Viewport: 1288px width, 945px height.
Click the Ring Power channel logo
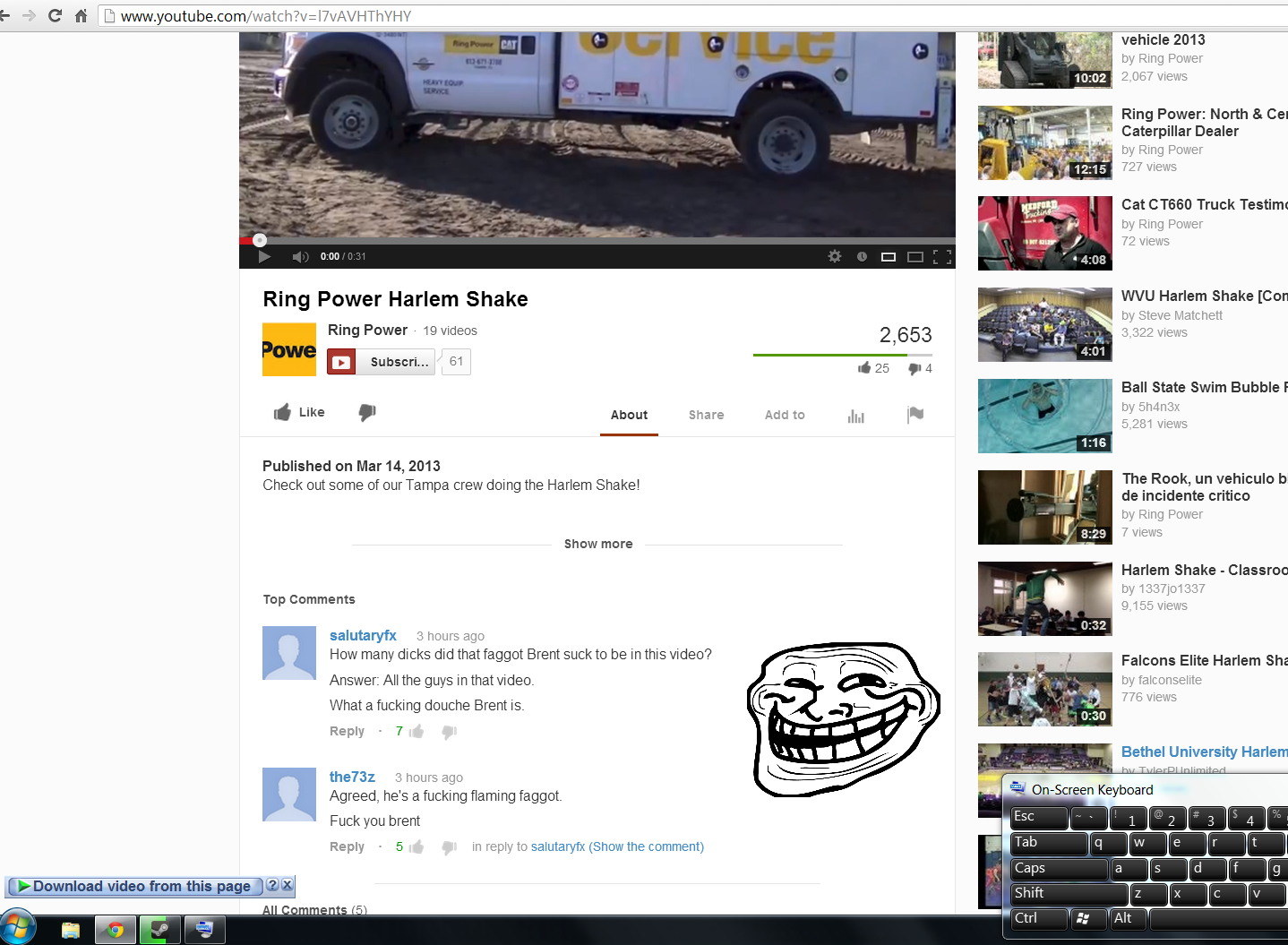288,349
